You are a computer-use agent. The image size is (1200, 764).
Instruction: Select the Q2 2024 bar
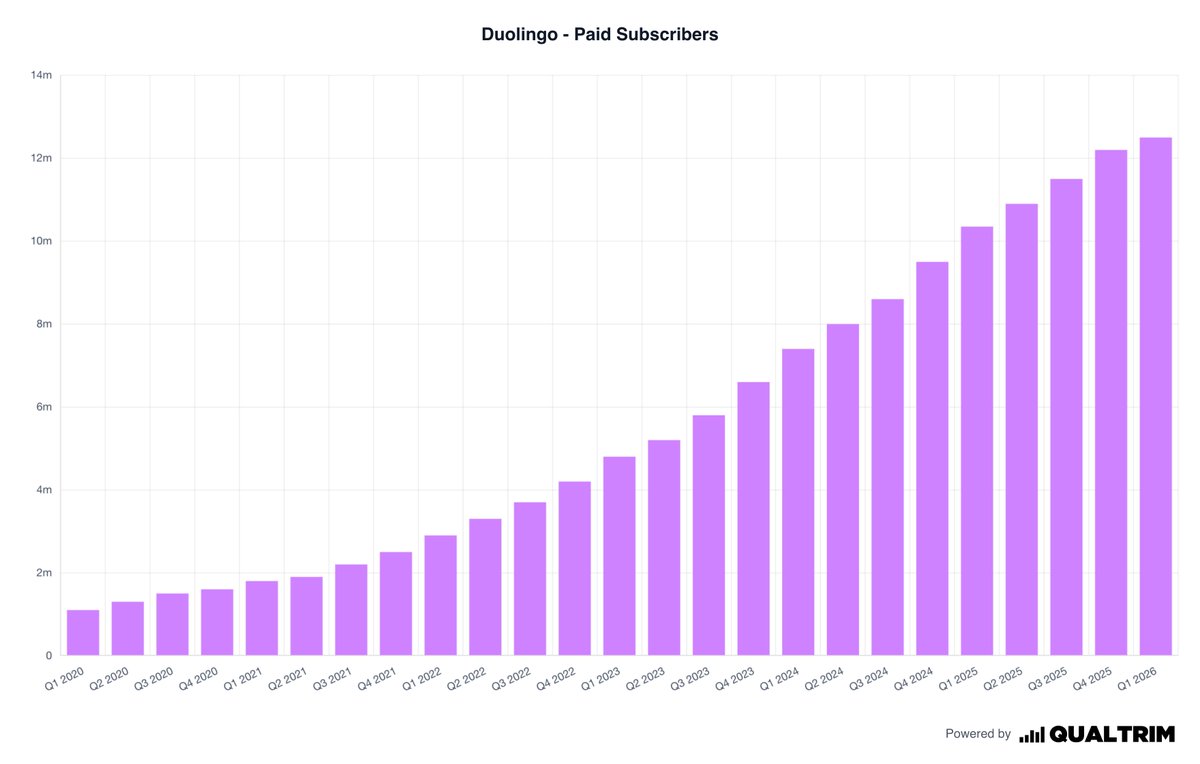[843, 490]
